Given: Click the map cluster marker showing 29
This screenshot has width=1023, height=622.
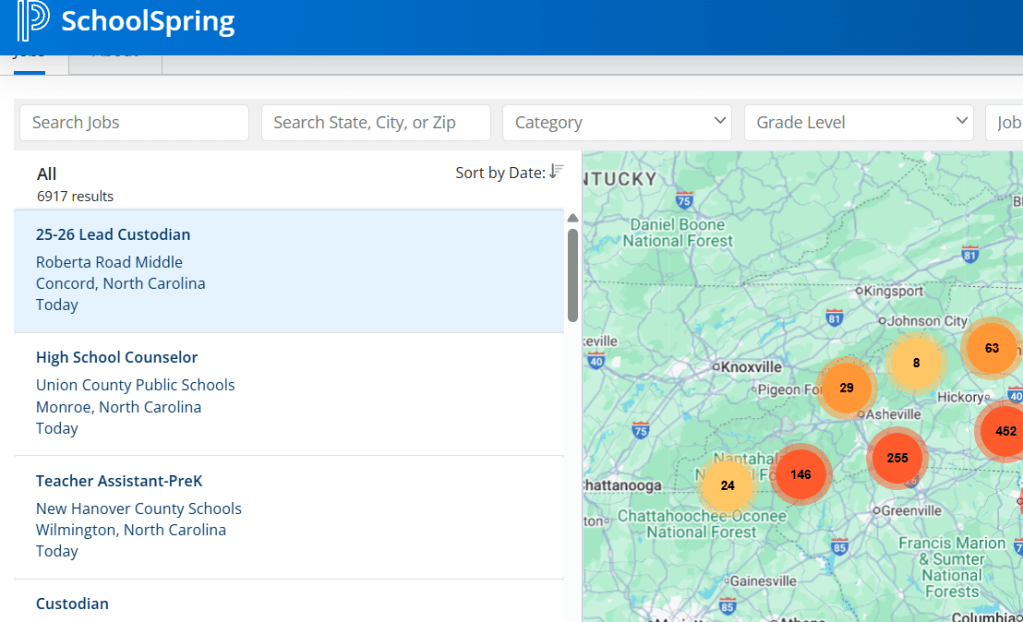Looking at the screenshot, I should point(846,387).
